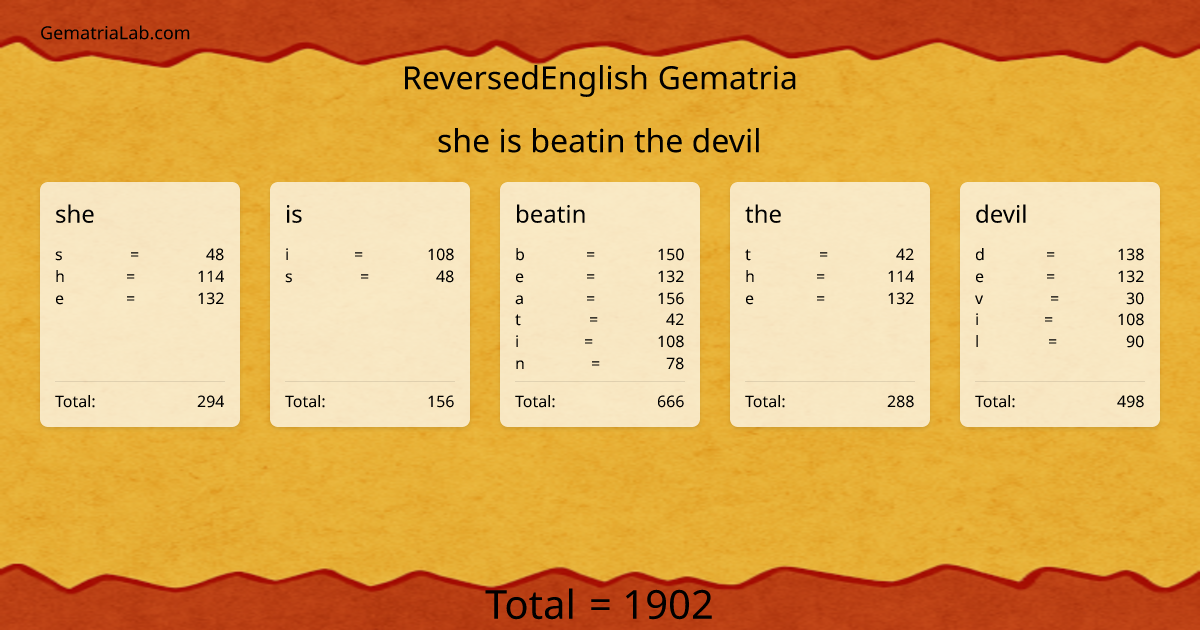Click value 132 in the 'she' card

click(x=211, y=299)
